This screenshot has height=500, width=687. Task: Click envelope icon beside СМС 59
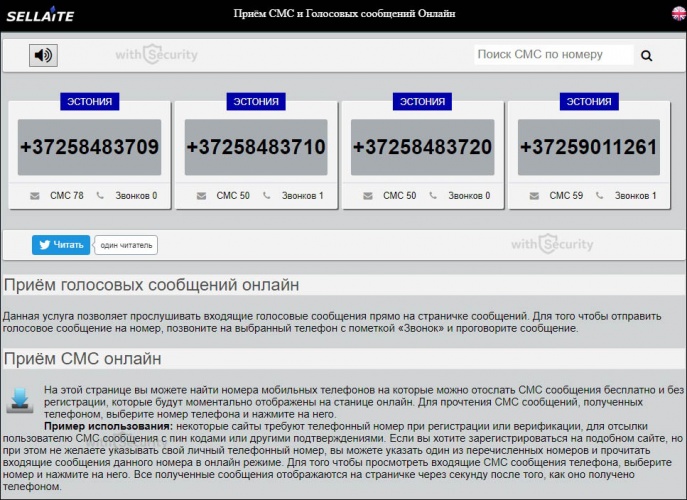(535, 196)
